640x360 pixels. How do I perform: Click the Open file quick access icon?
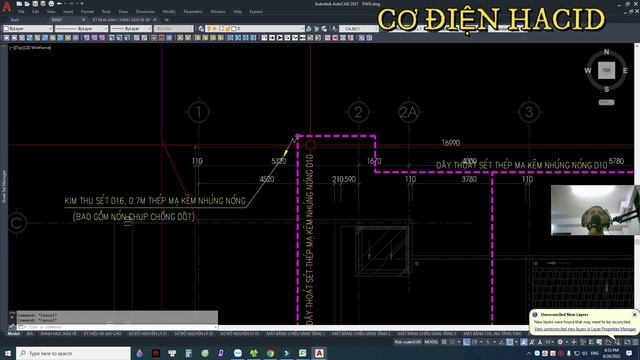pos(27,4)
